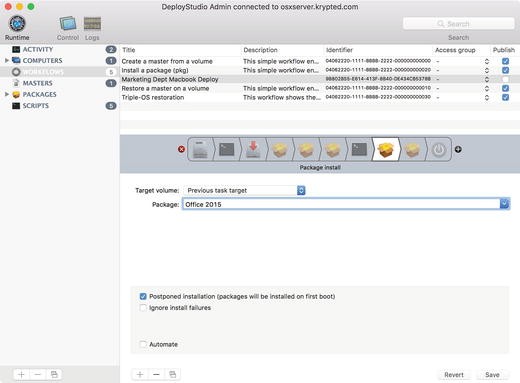Open access group stepper for Restore a master row
520x383 pixels.
487,88
